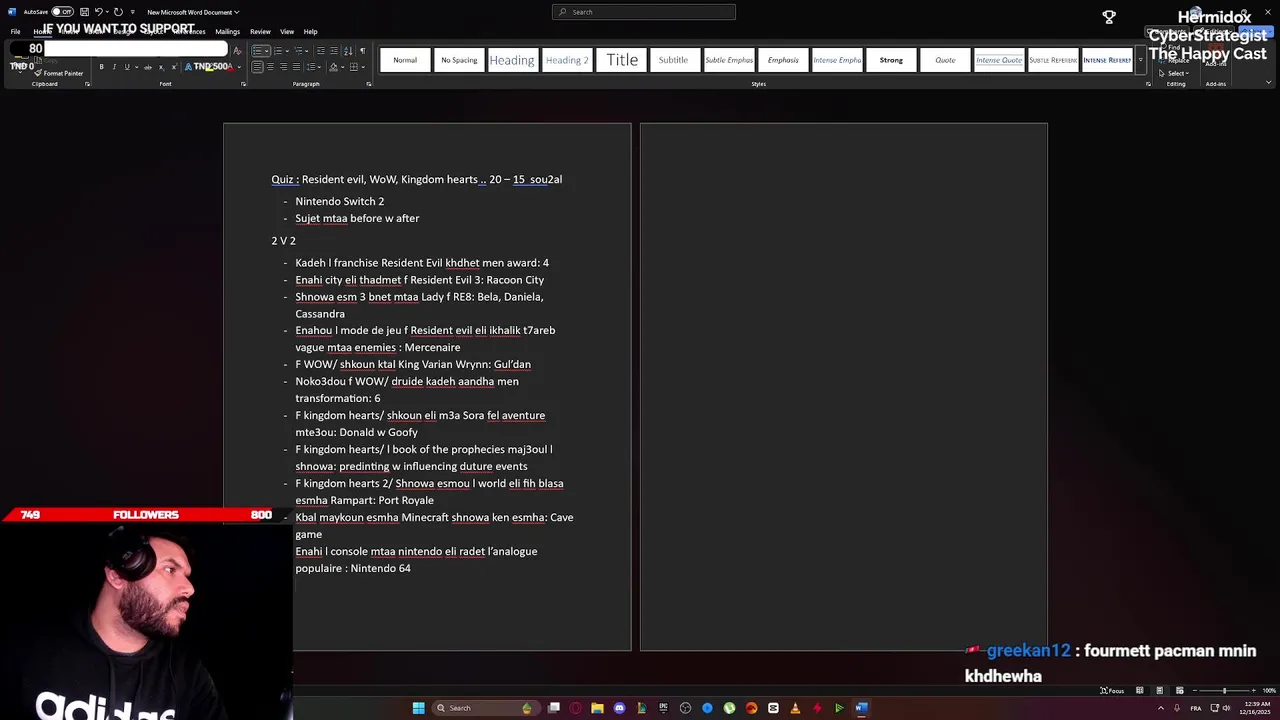Toggle superscript formatting
1280x720 pixels.
click(173, 67)
